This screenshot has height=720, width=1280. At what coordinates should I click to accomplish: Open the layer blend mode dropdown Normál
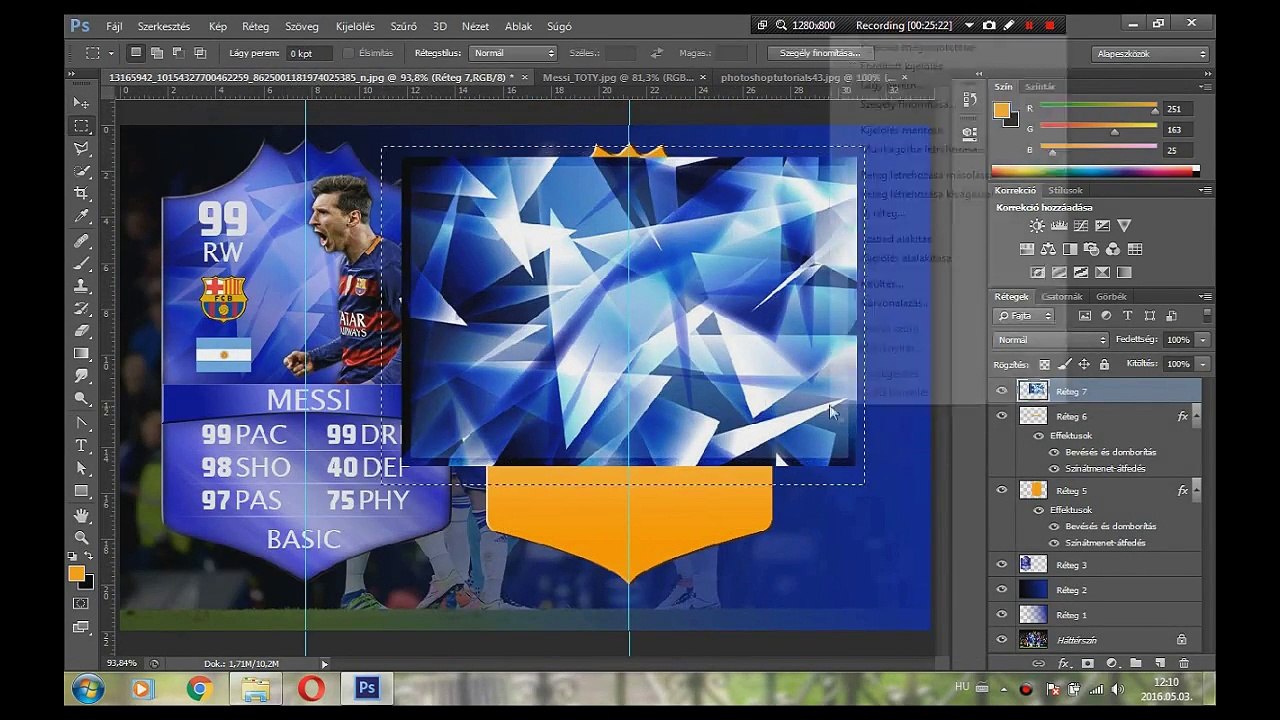click(x=1051, y=340)
